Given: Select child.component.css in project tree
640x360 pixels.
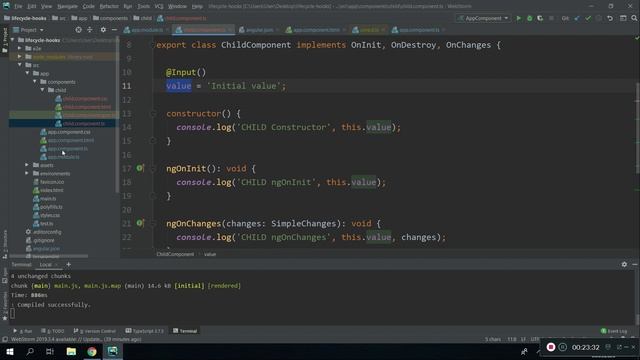Looking at the screenshot, I should [x=85, y=98].
